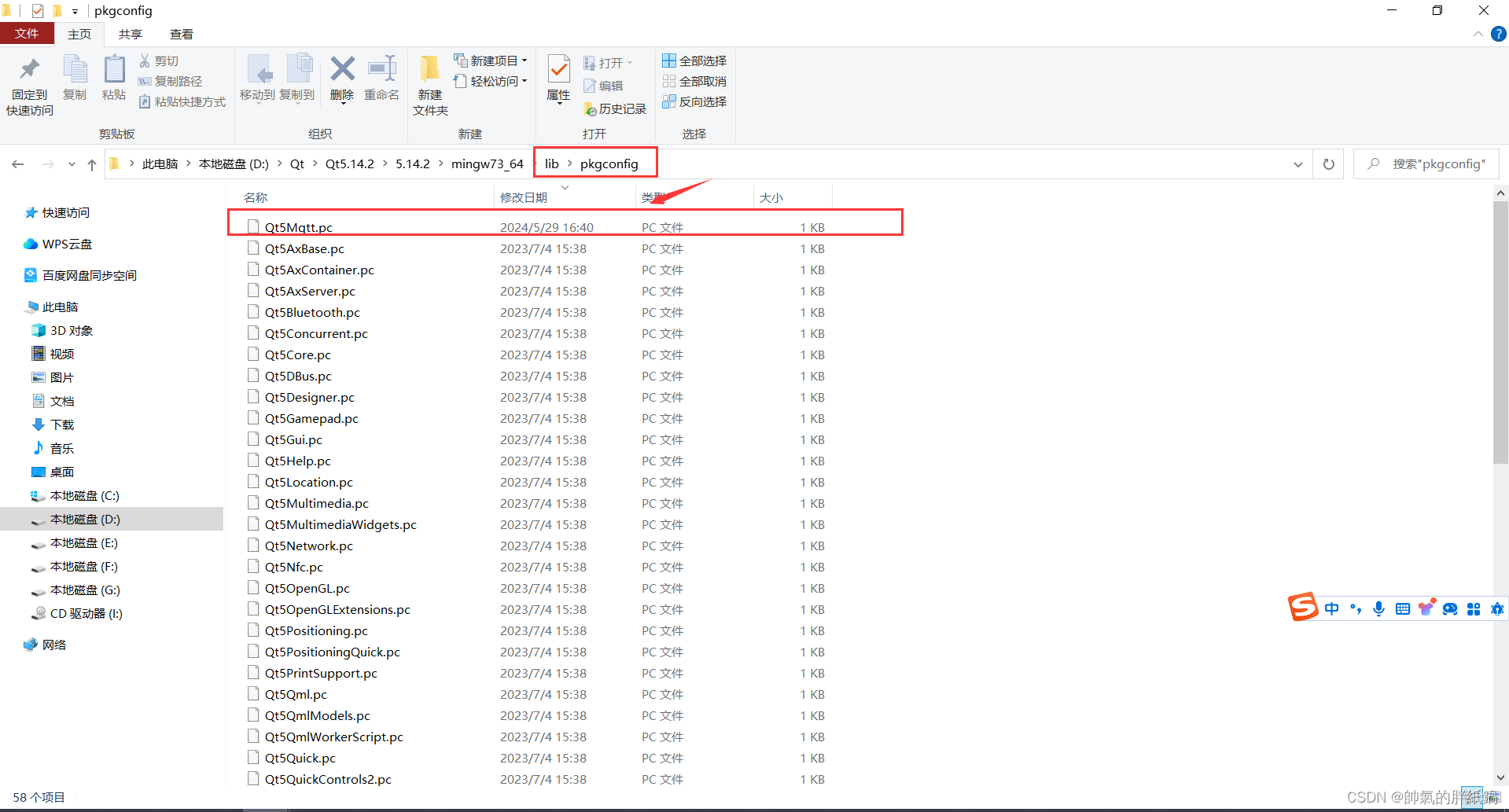Open Sogou soft keyboard icon
The width and height of the screenshot is (1509, 812).
coord(1403,608)
